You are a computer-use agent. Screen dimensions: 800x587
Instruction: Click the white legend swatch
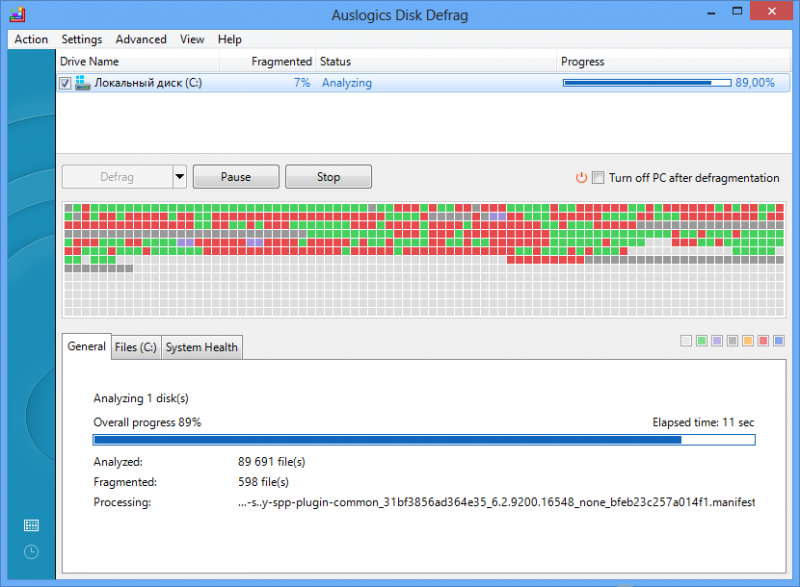(x=686, y=341)
